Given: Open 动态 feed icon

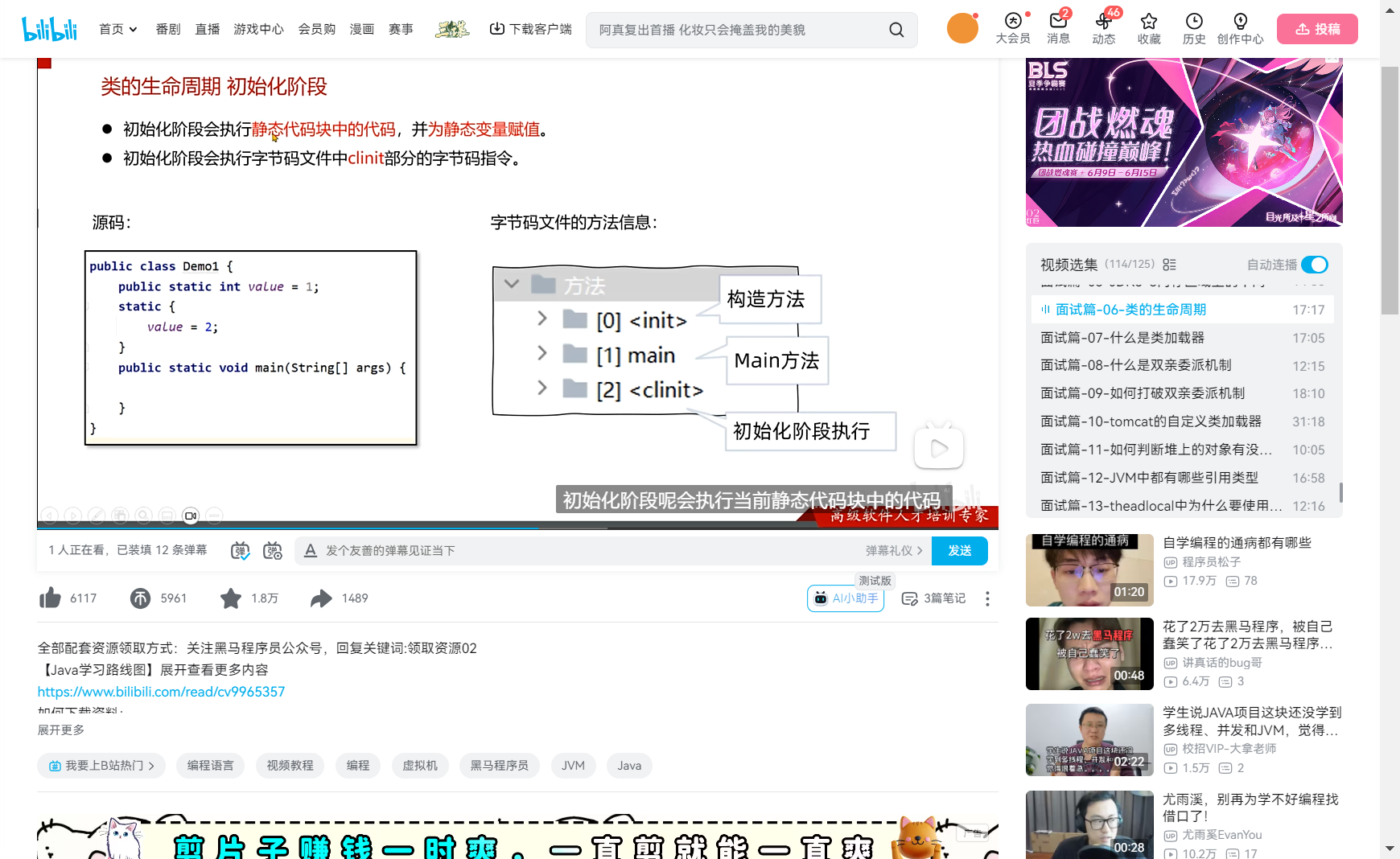Looking at the screenshot, I should pyautogui.click(x=1104, y=29).
